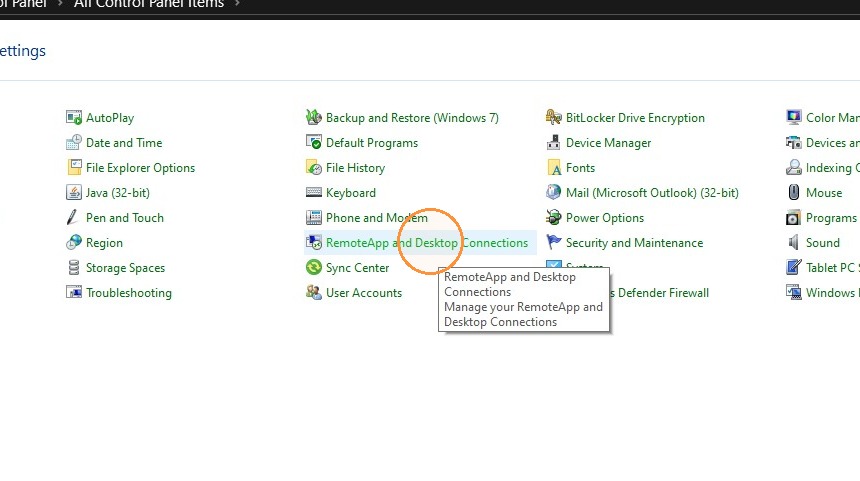Open RemoteApp and Desktop Connections link
Screen dimensions: 860x481
427,243
